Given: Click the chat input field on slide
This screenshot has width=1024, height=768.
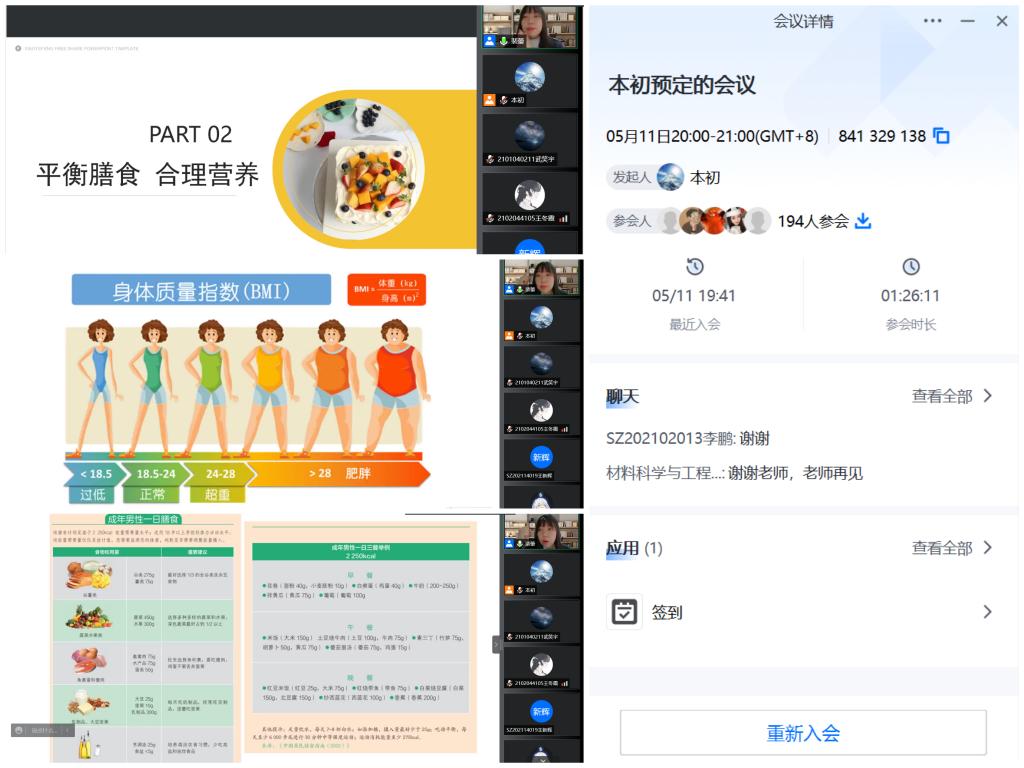Looking at the screenshot, I should click(x=50, y=731).
